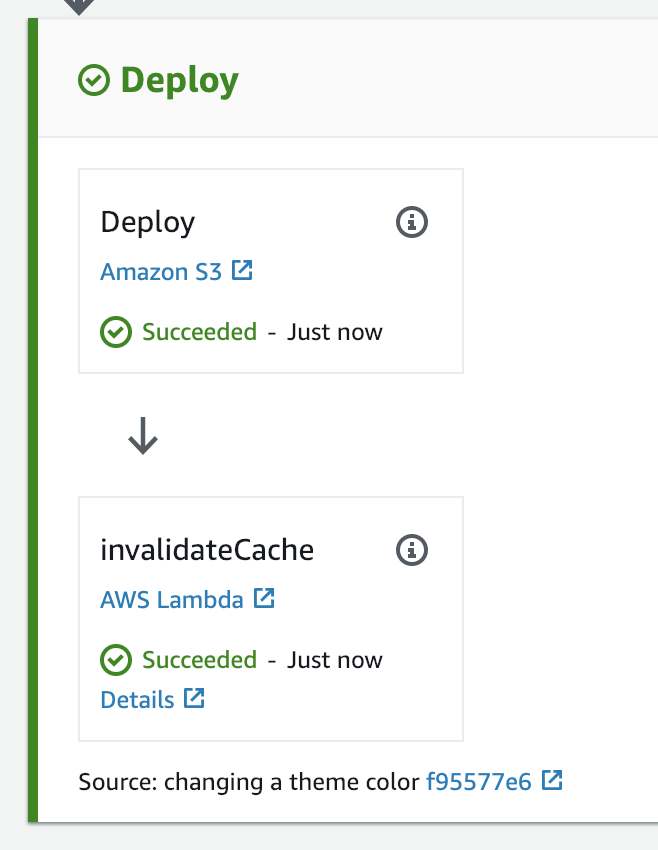Click the external link icon next to Details

pyautogui.click(x=194, y=699)
